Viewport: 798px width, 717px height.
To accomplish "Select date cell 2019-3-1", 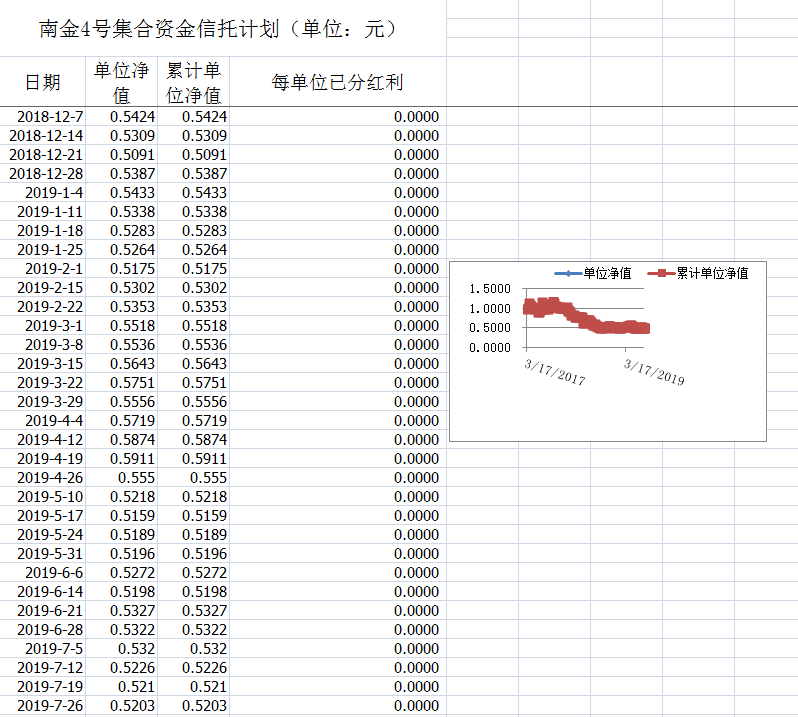I will point(43,326).
